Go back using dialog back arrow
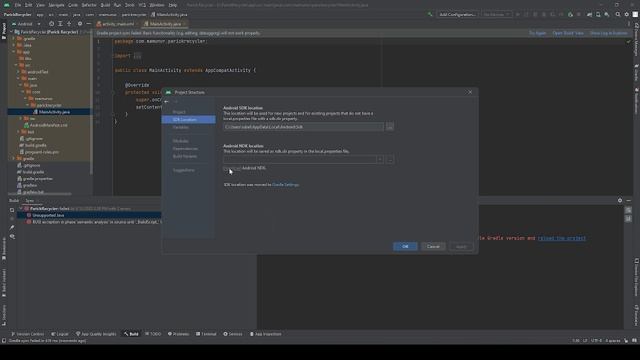Viewport: 640px width, 360px height. click(x=167, y=102)
